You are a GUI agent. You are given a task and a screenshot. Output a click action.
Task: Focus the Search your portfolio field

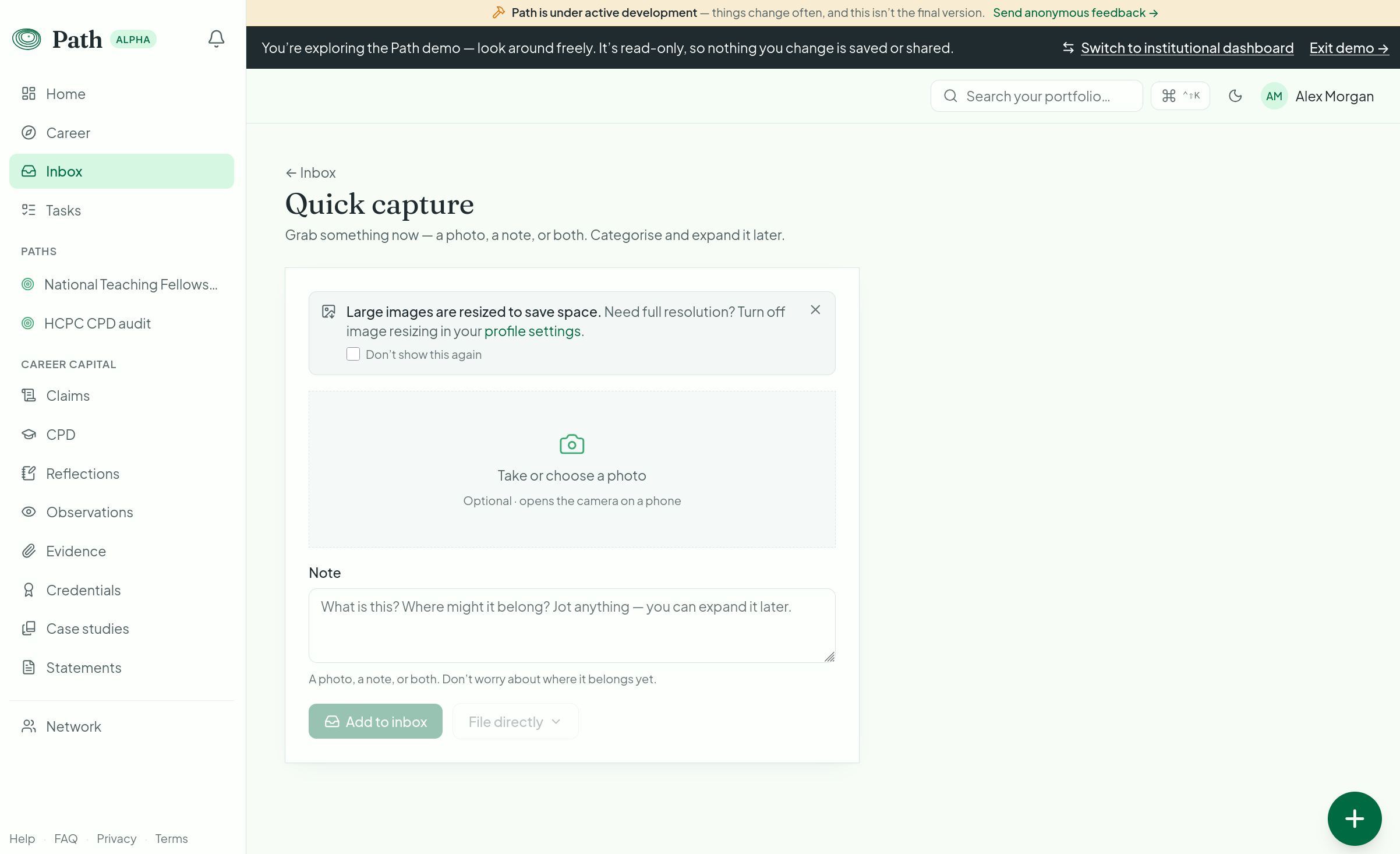point(1037,96)
